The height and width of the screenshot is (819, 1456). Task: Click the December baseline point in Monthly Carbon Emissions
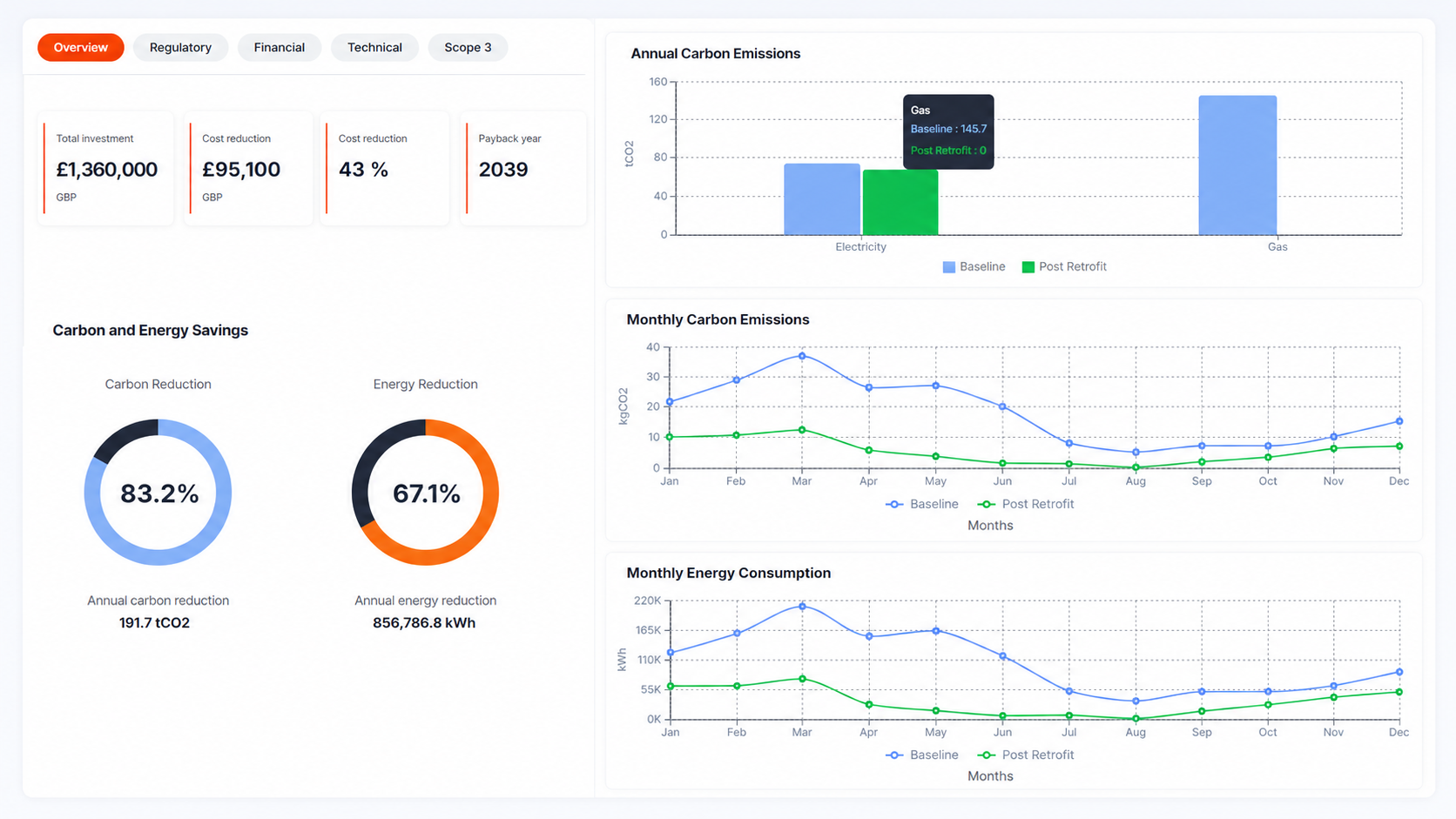[1399, 421]
